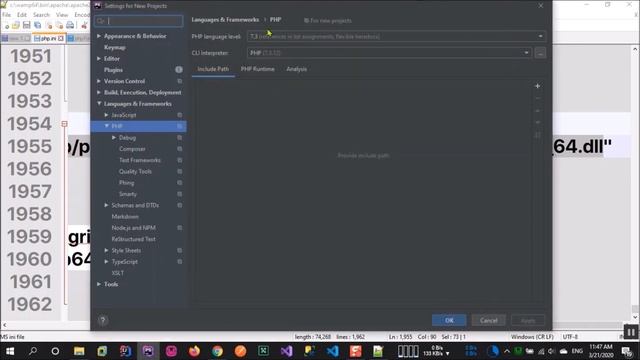Viewport: 640px width, 360px height.
Task: Click Cancel button in settings dialog
Action: 489,320
